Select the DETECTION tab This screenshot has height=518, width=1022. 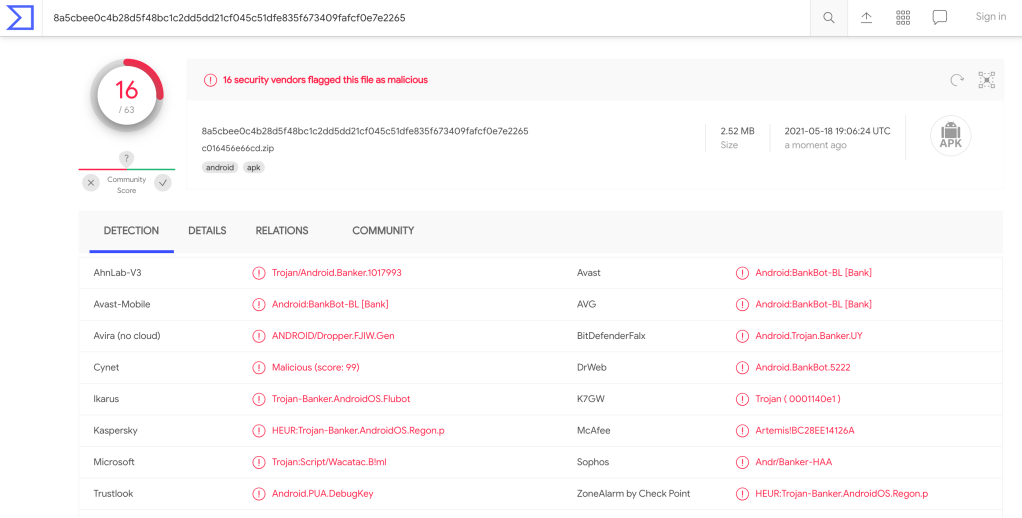click(131, 231)
